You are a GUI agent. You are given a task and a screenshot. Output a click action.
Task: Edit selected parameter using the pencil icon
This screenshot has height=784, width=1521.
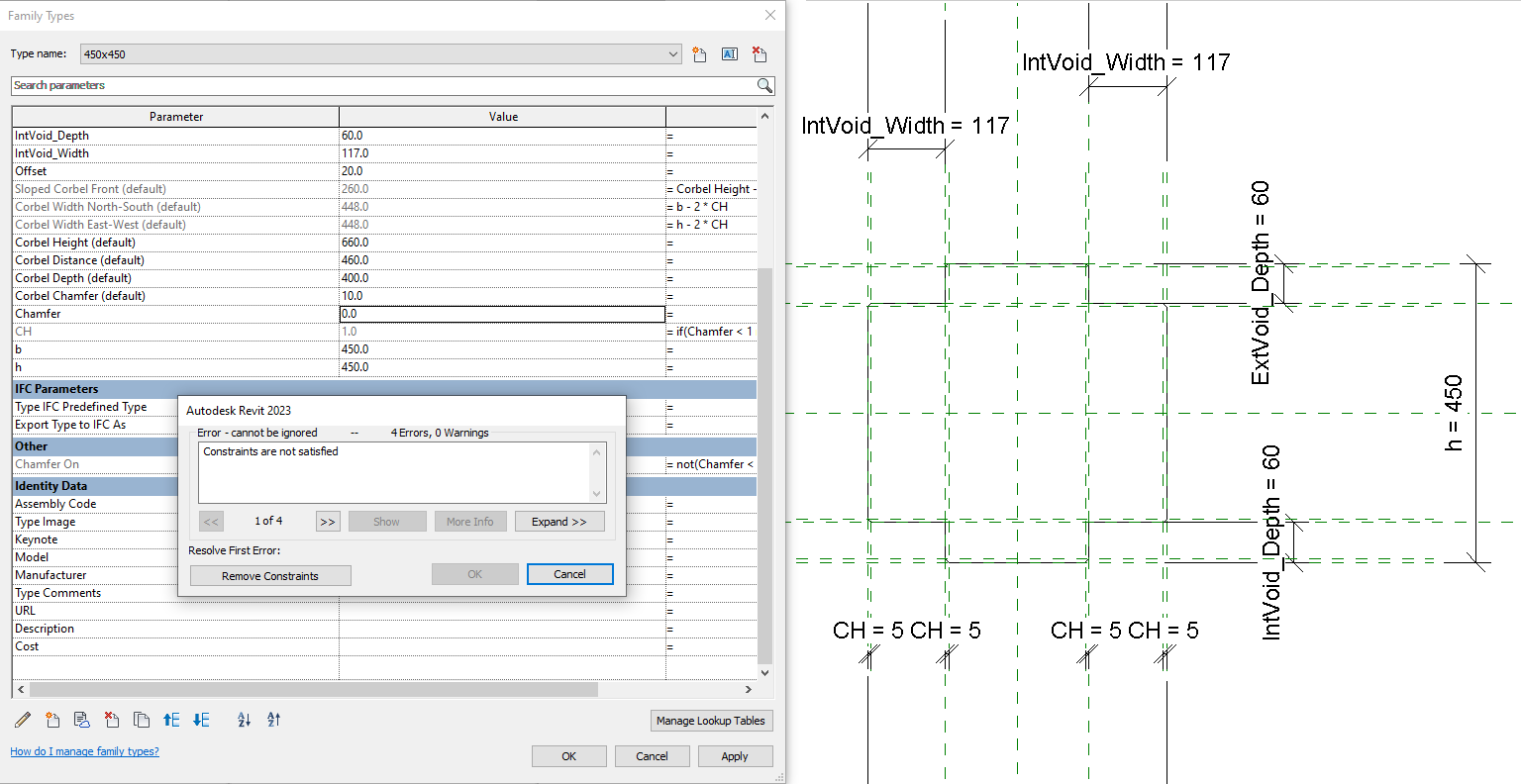(x=22, y=720)
